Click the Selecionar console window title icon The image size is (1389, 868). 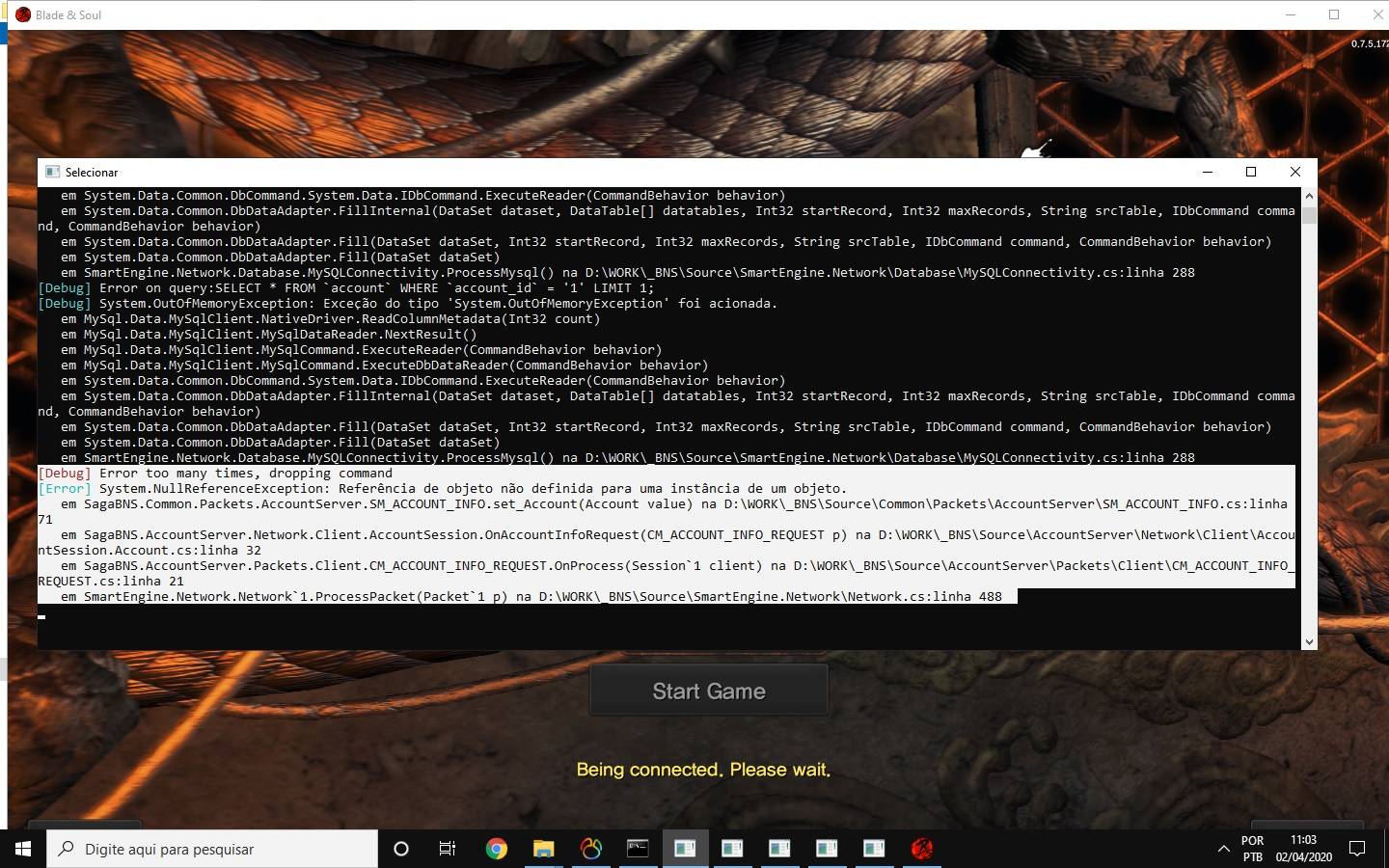point(52,172)
